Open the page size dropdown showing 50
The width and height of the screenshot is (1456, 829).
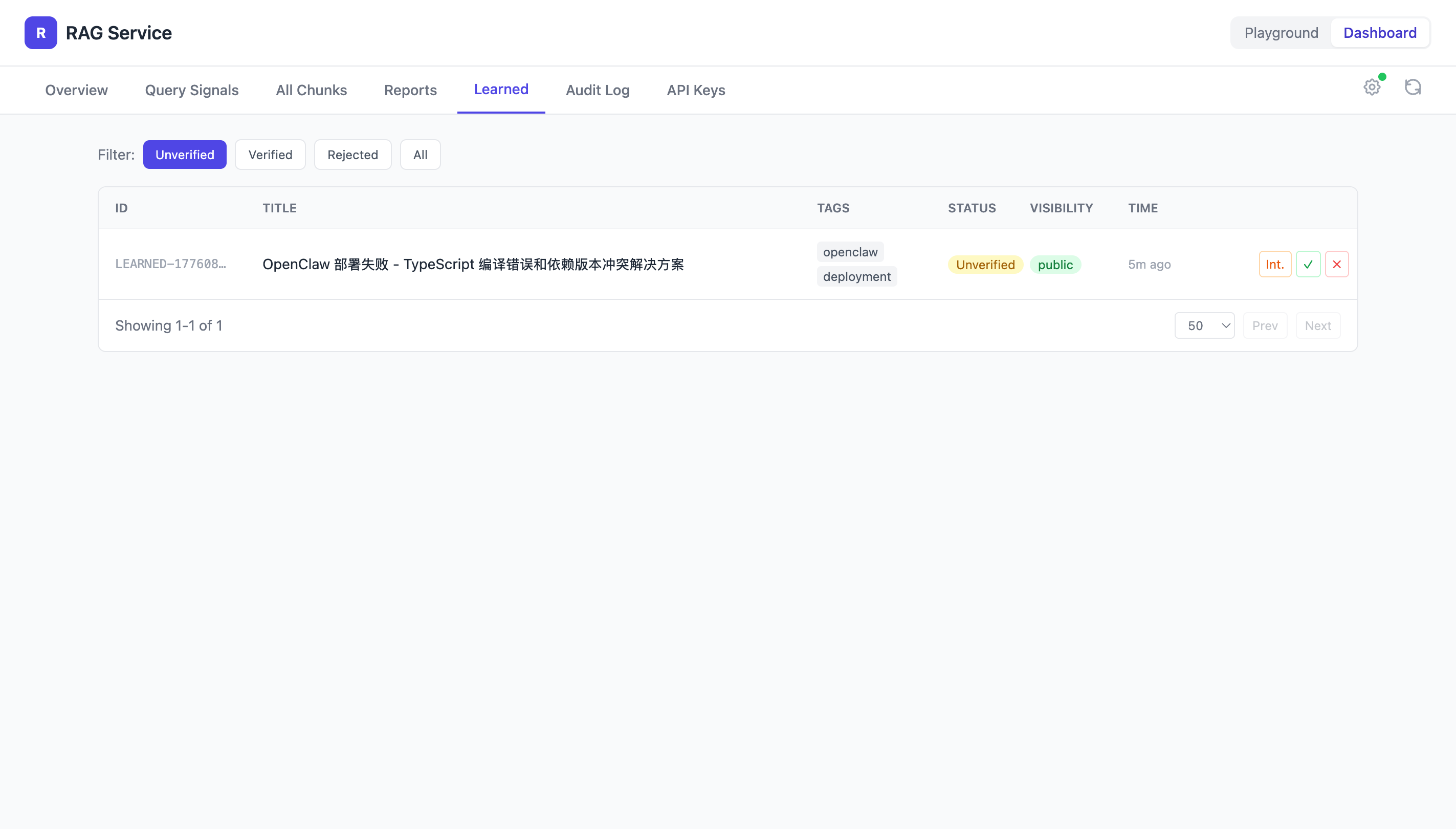coord(1204,325)
